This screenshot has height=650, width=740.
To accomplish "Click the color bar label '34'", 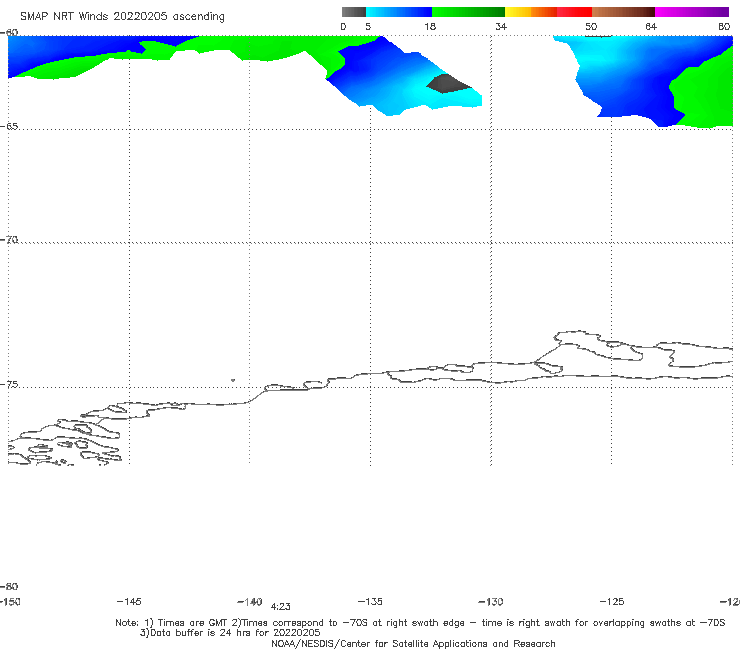I will (501, 26).
